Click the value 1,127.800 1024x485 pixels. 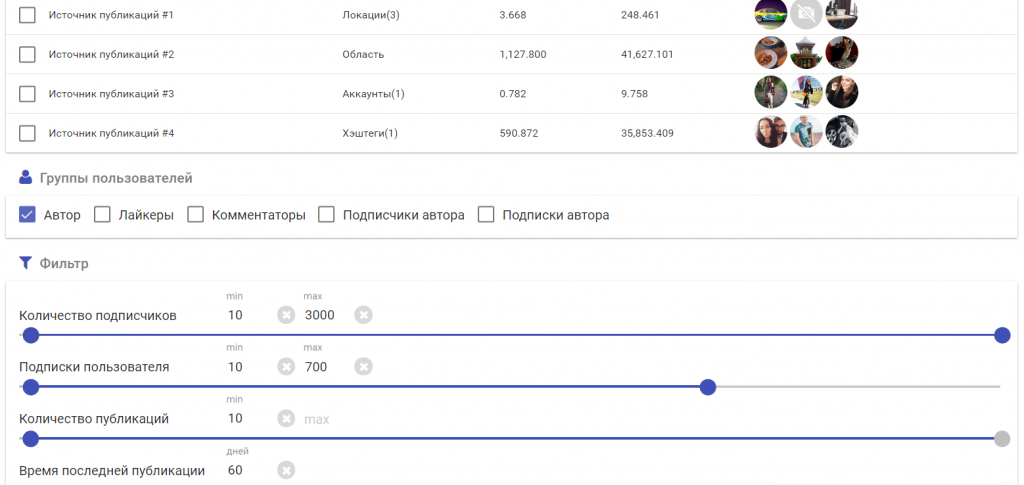[522, 54]
